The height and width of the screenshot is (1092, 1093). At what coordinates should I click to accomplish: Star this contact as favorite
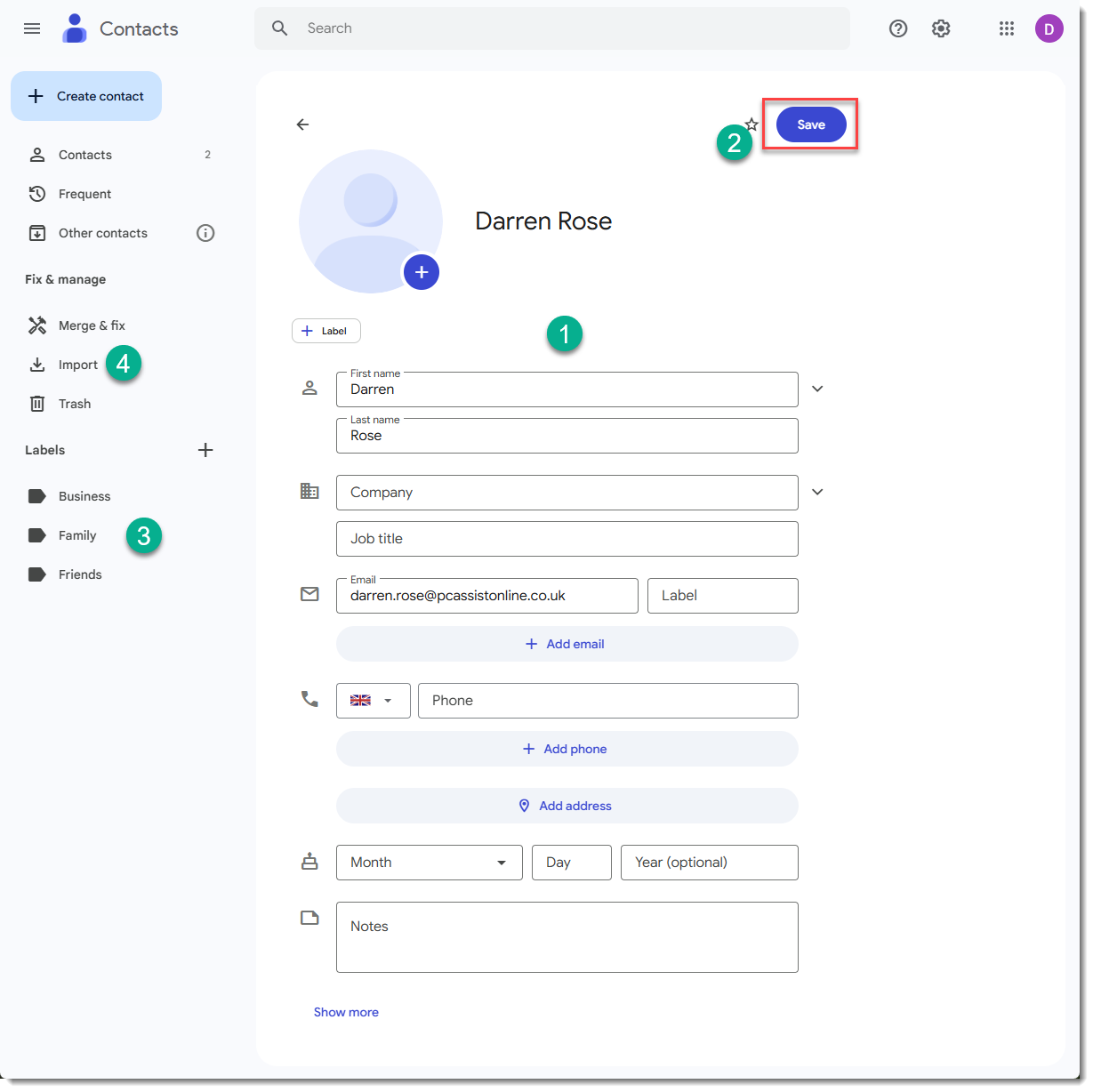pos(752,124)
